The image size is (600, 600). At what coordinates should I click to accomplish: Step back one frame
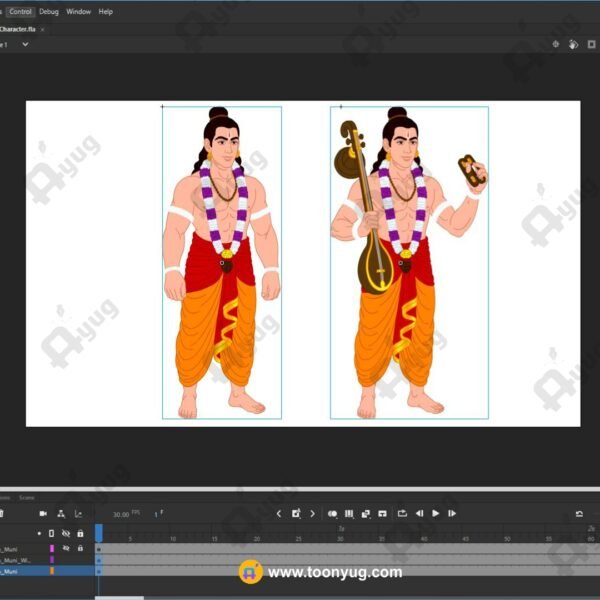[x=419, y=514]
